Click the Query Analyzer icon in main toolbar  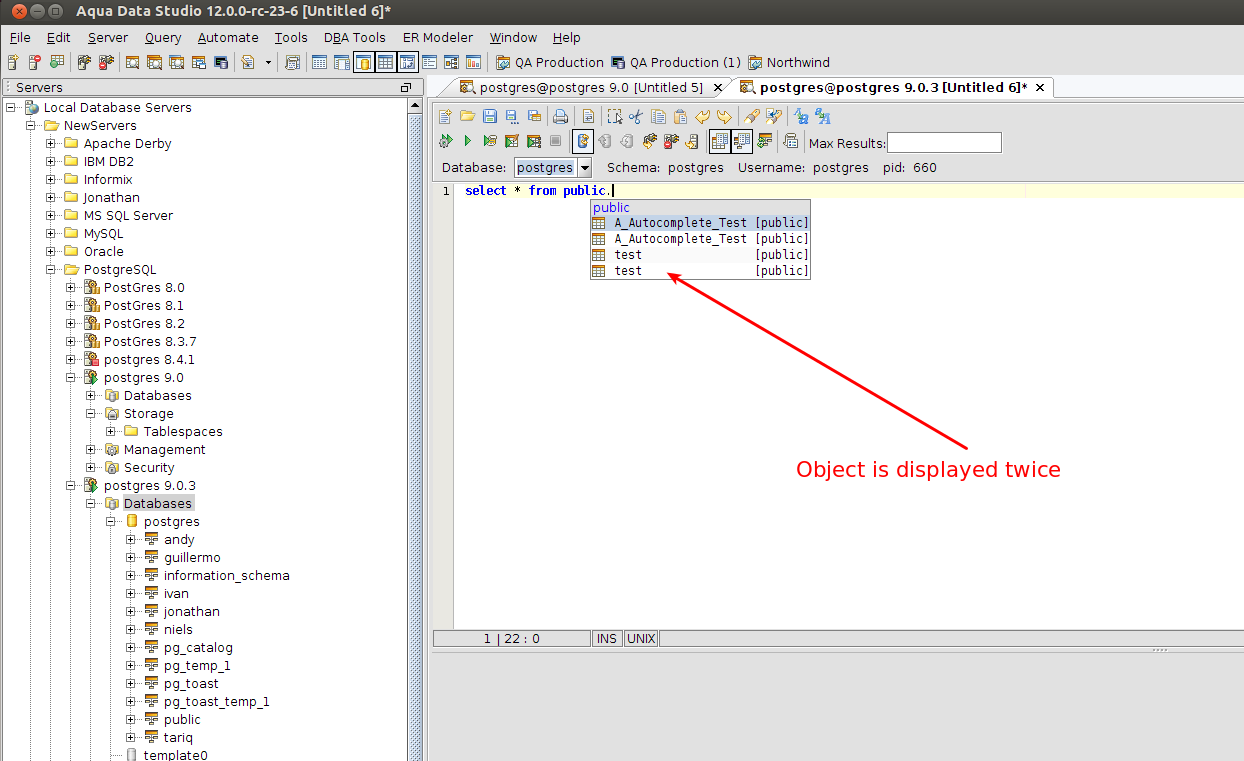(x=132, y=62)
